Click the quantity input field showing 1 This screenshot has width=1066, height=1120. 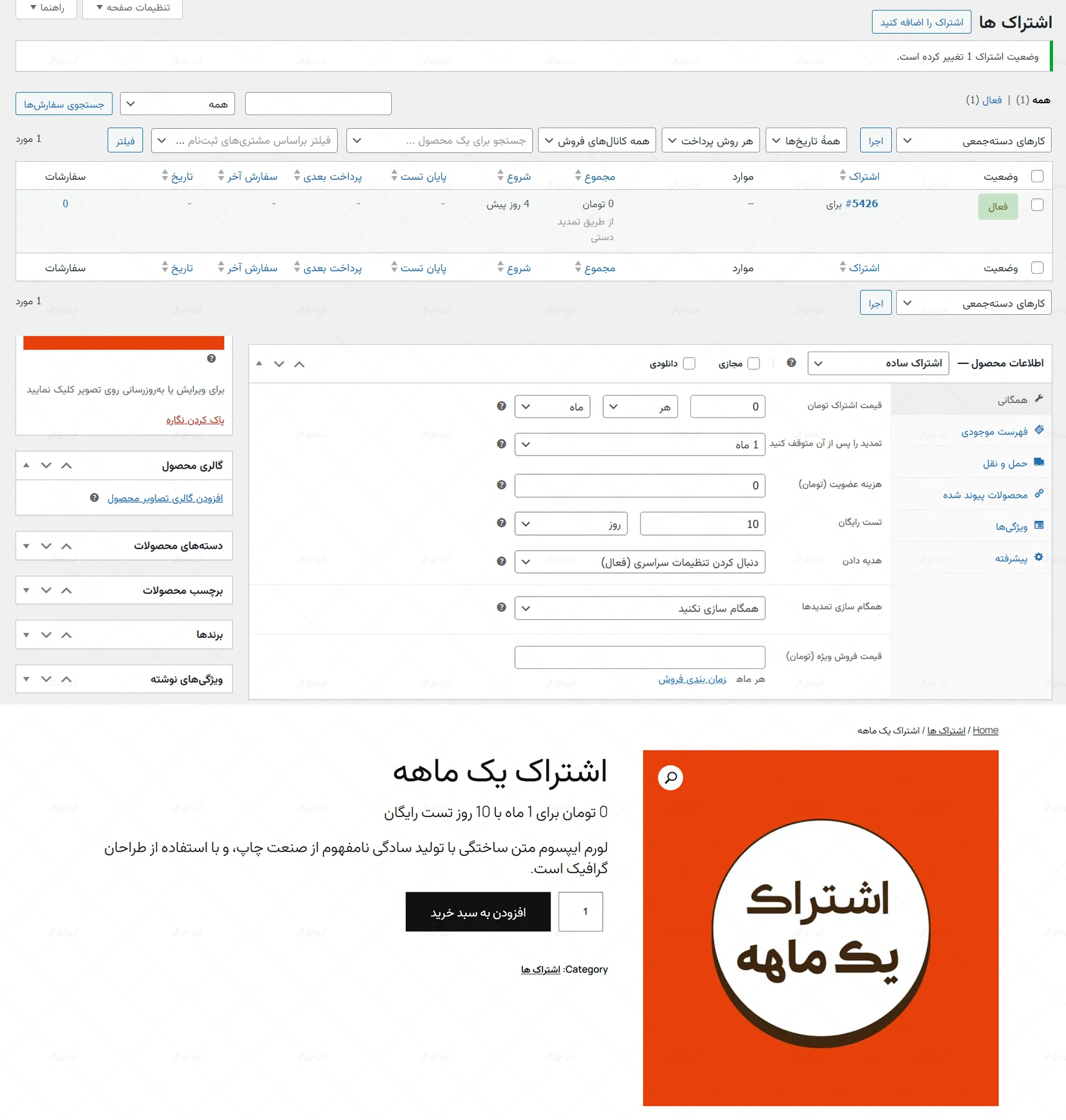click(x=581, y=912)
